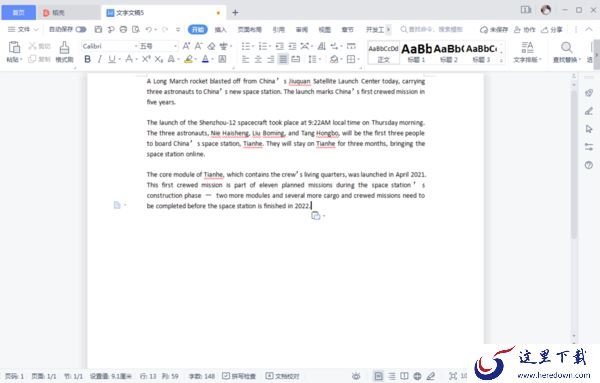Decrease font size with the A- icon
Viewport: 600px width, 383px height.
click(199, 46)
